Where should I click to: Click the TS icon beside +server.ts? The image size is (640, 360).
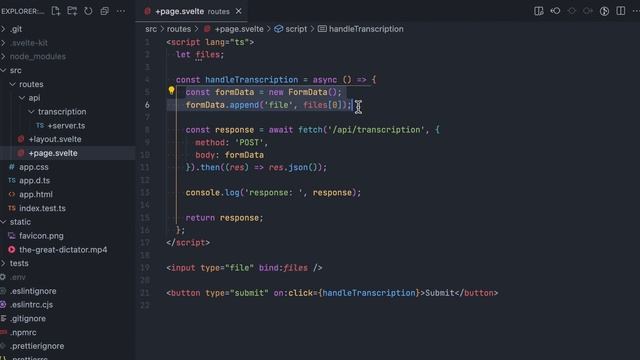[x=40, y=125]
